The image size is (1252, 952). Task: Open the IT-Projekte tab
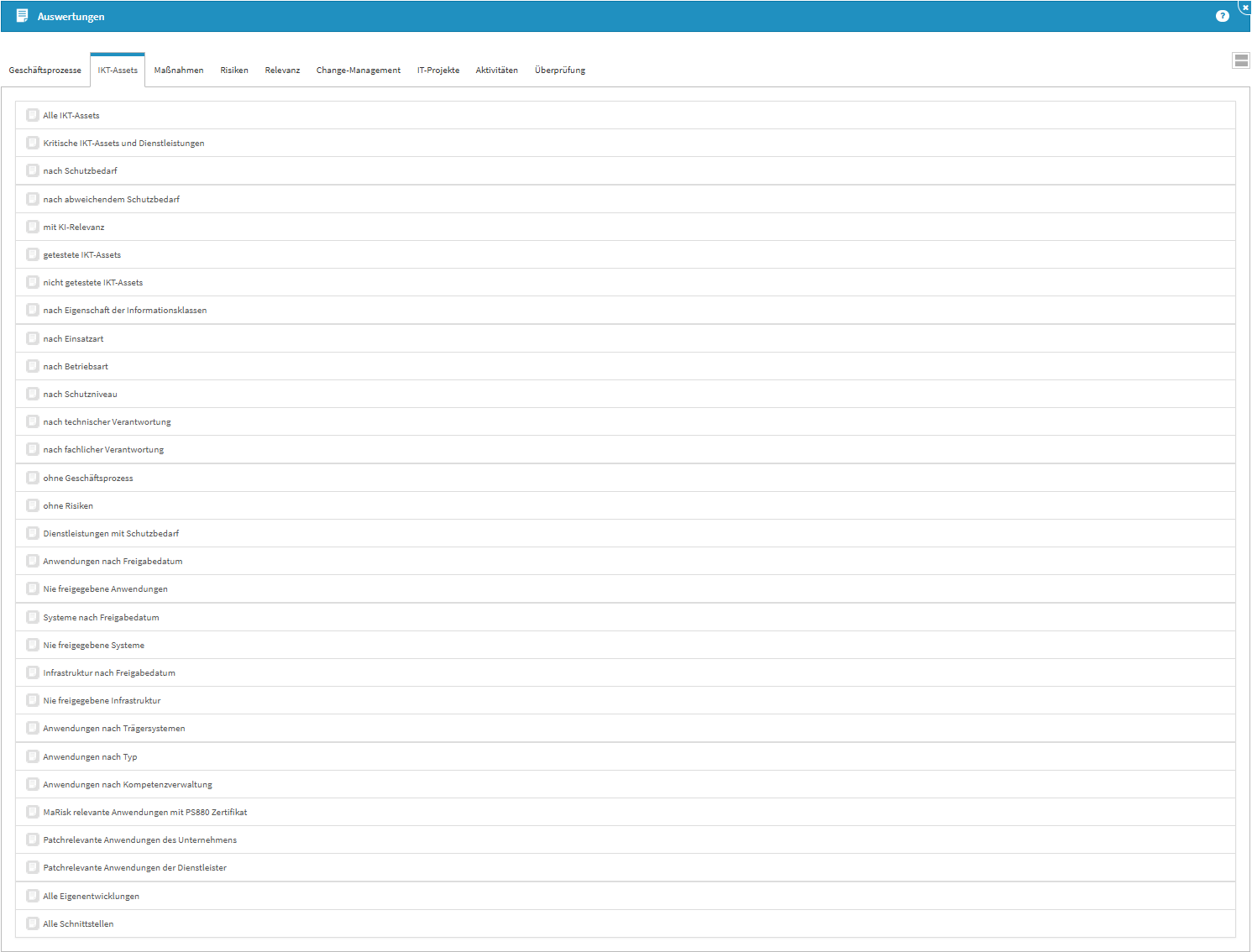438,71
